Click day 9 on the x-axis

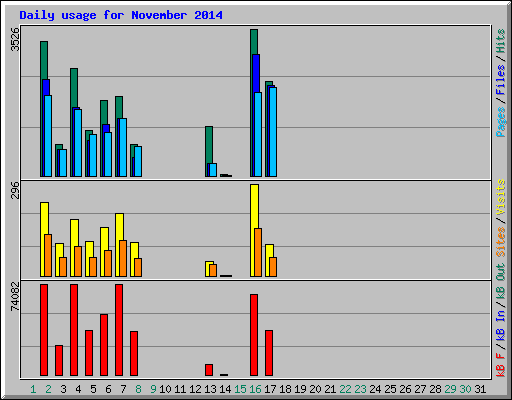click(x=153, y=389)
